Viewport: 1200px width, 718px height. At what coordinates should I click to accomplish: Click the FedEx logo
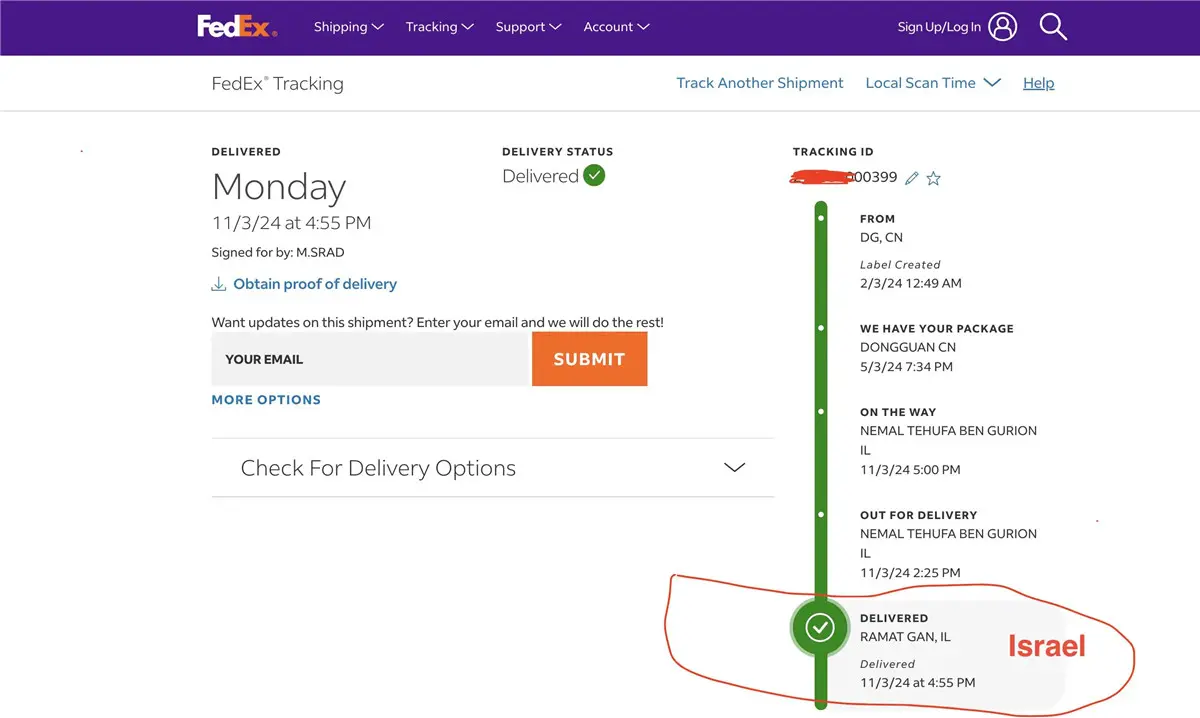(236, 26)
